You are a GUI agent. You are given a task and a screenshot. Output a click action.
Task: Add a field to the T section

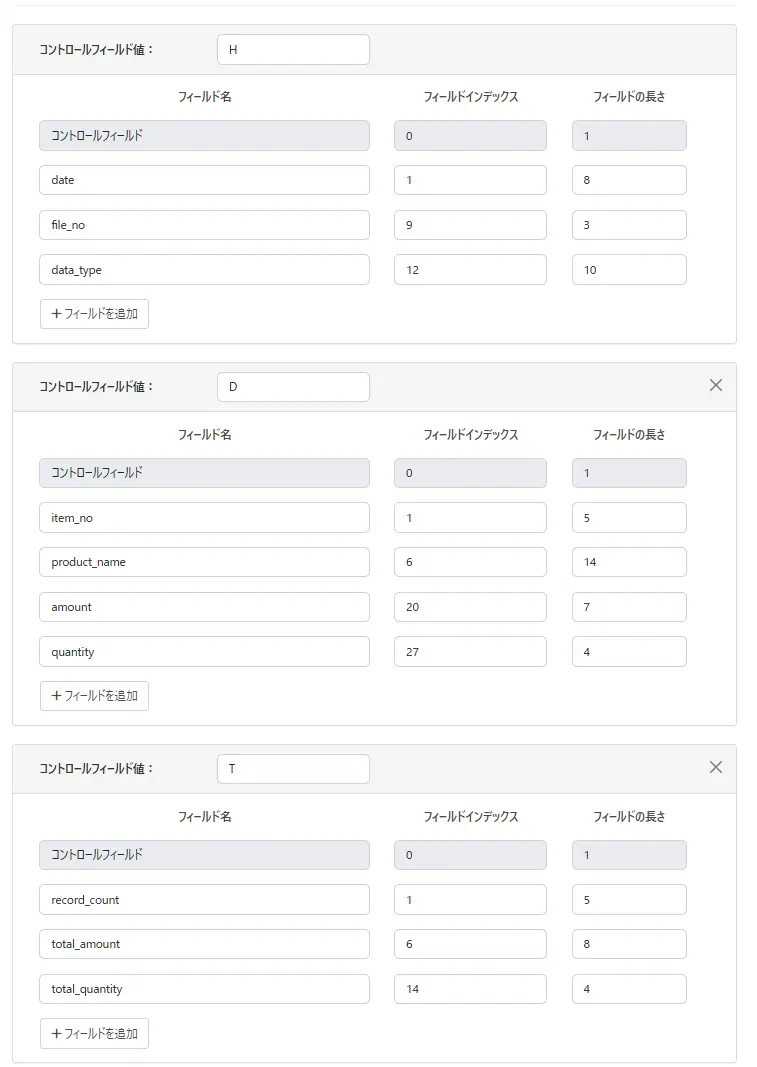(x=94, y=1034)
